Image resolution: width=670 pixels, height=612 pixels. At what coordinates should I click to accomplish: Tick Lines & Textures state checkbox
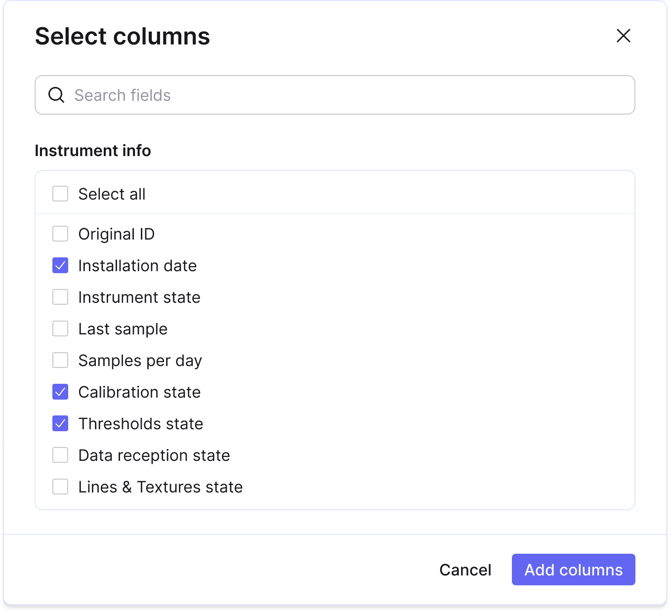click(x=60, y=487)
